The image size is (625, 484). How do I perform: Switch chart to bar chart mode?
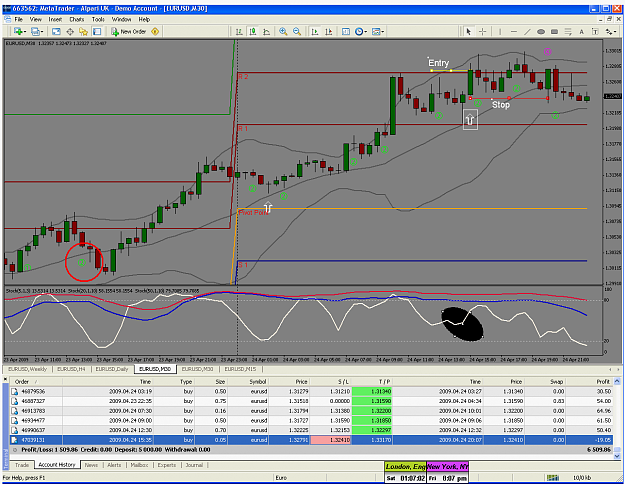pyautogui.click(x=239, y=31)
